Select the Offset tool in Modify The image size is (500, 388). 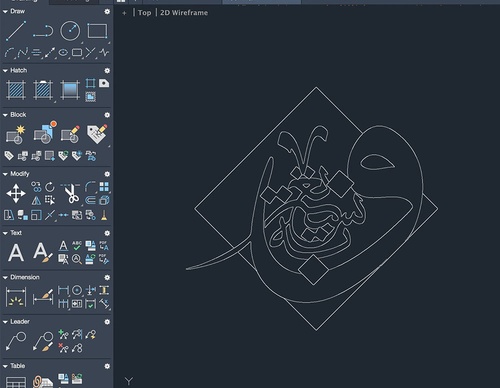90,200
